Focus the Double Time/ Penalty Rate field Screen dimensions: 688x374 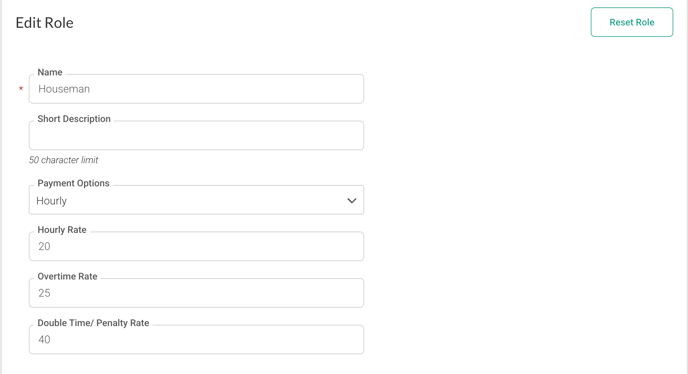[196, 339]
